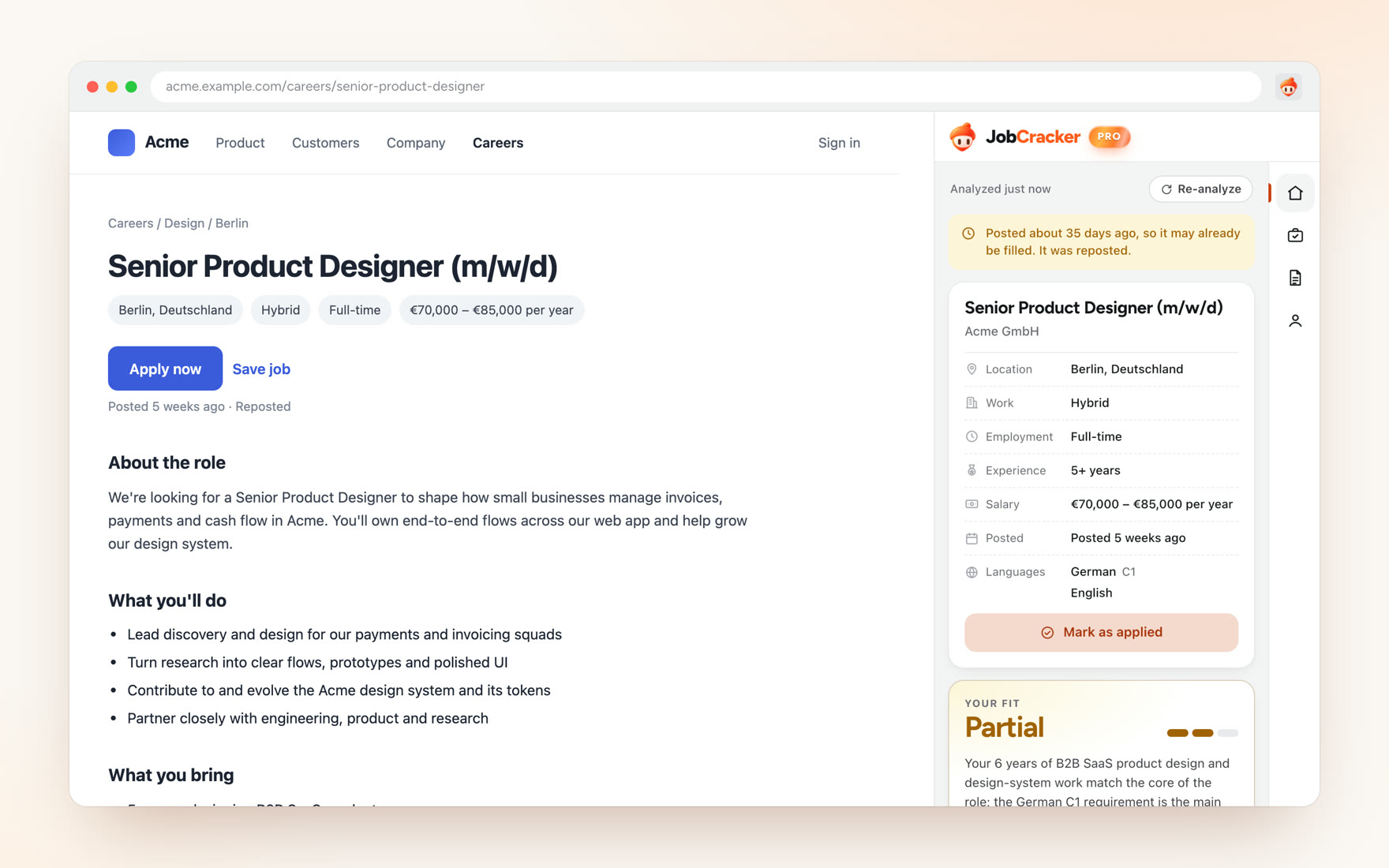
Task: Open the applied jobs briefcase sidebar icon
Action: tap(1295, 235)
